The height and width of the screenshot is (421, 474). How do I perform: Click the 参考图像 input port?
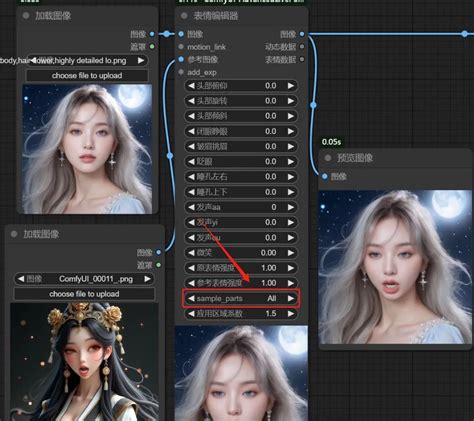pos(181,59)
